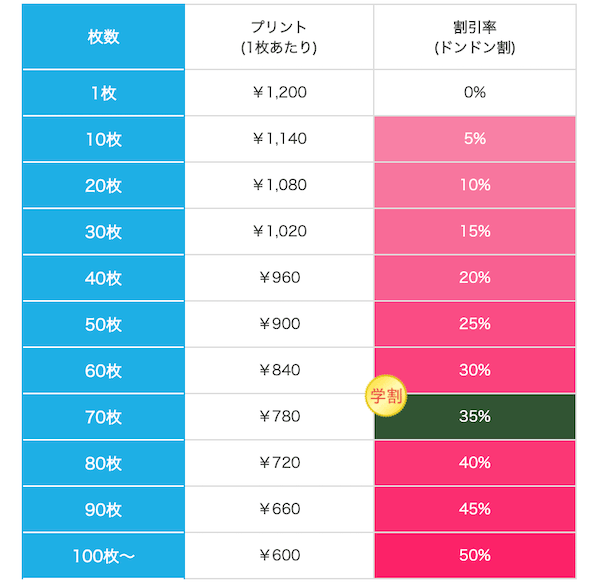Click the ¥960 price cell
600x583 pixels.
[279, 277]
